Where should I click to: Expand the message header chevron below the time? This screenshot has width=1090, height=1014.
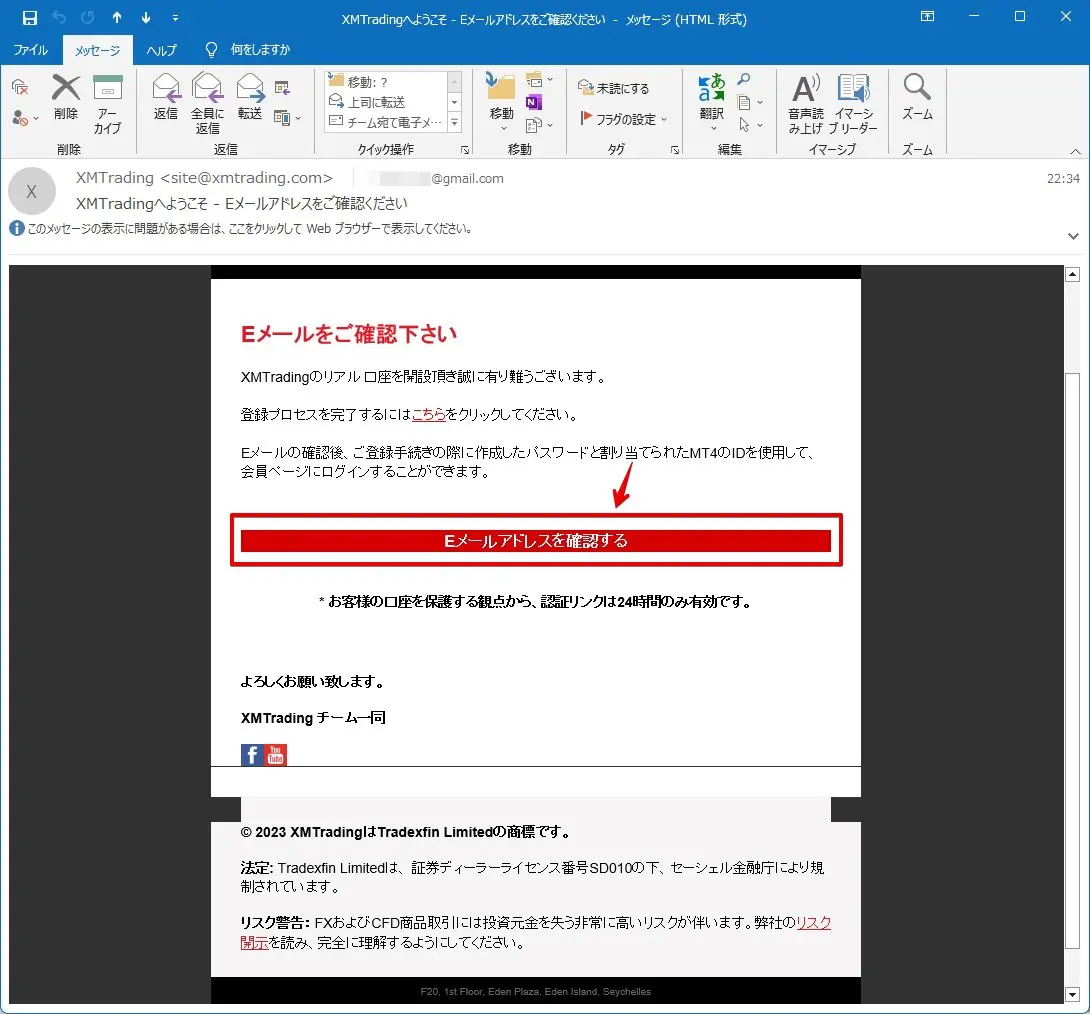[1073, 236]
